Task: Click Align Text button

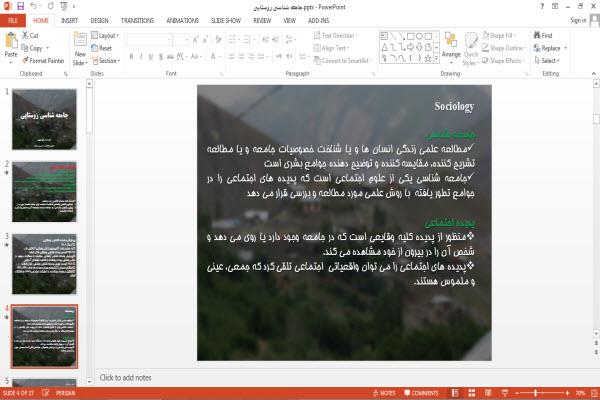Action: [331, 48]
